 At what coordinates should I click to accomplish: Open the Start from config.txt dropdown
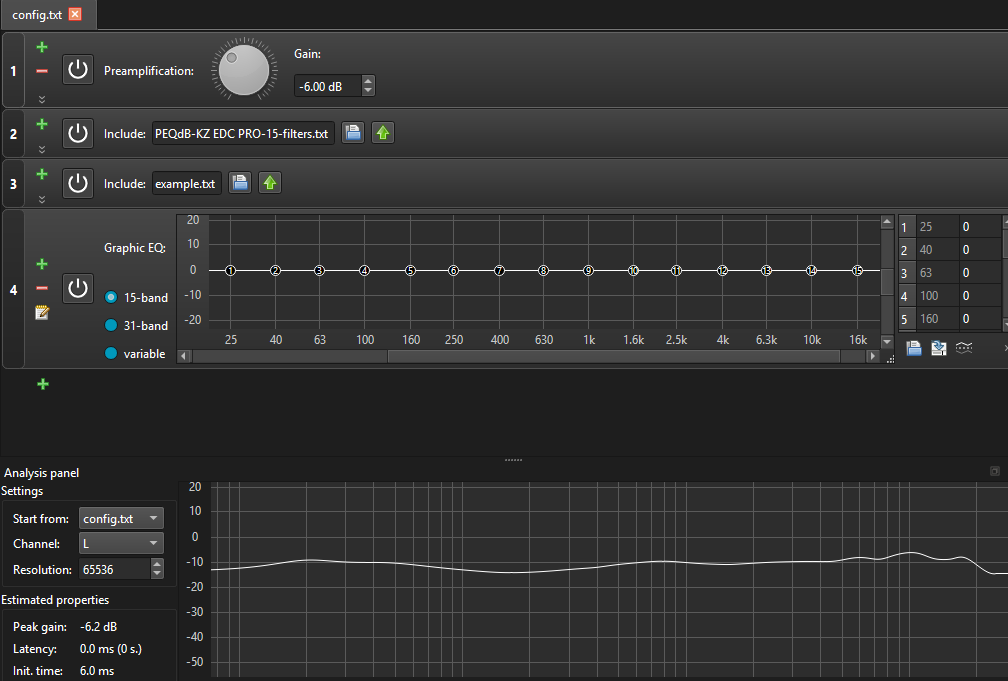(x=121, y=518)
